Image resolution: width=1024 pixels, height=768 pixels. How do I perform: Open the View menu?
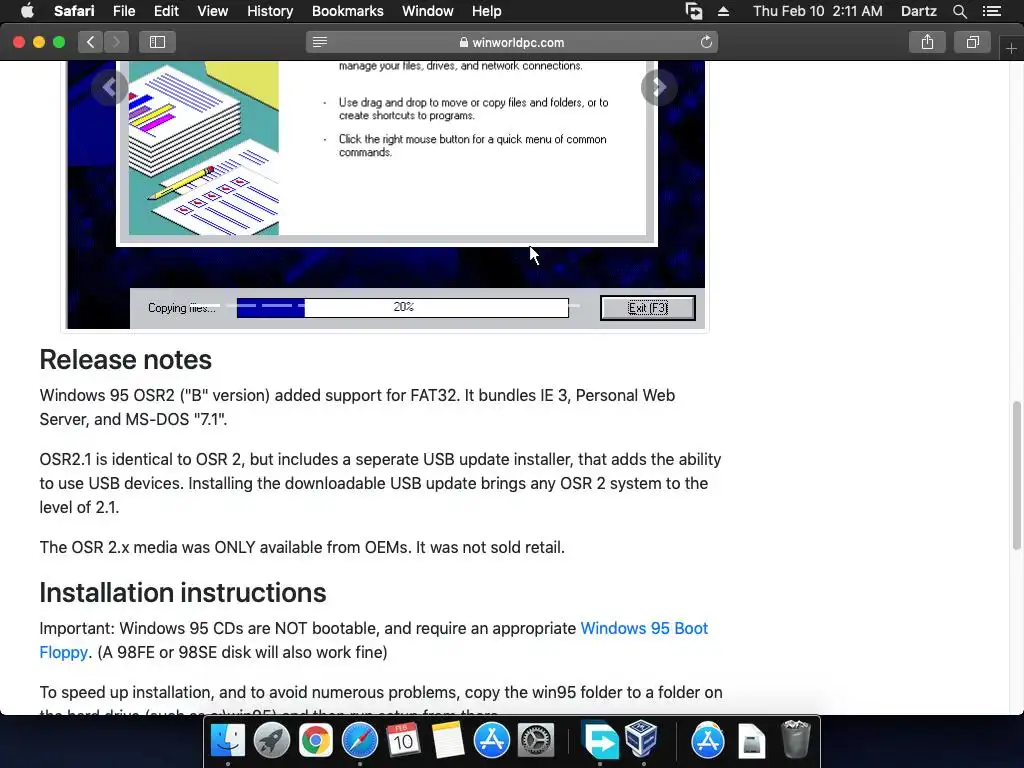tap(212, 11)
